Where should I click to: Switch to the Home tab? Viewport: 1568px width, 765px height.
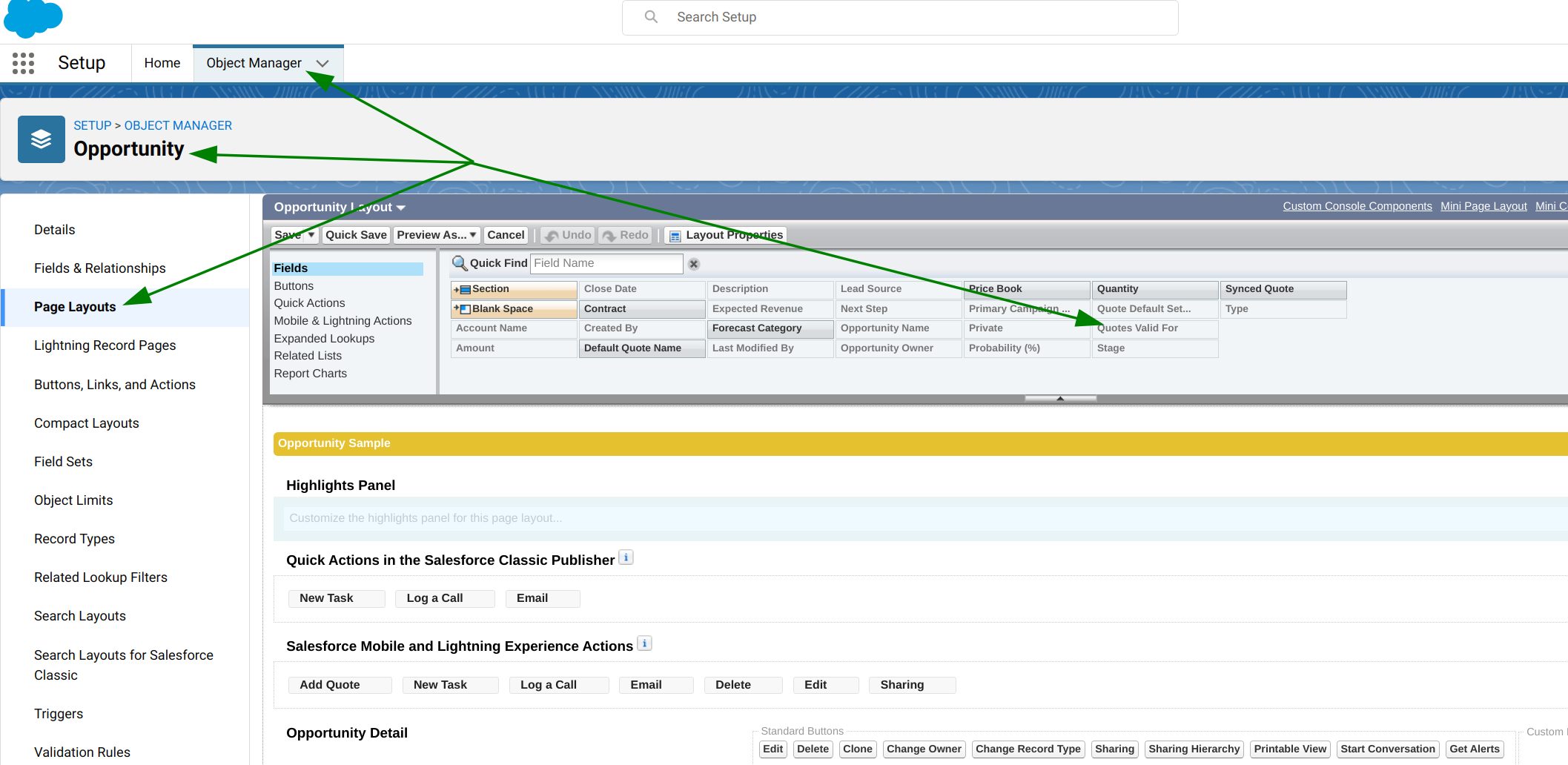[162, 63]
